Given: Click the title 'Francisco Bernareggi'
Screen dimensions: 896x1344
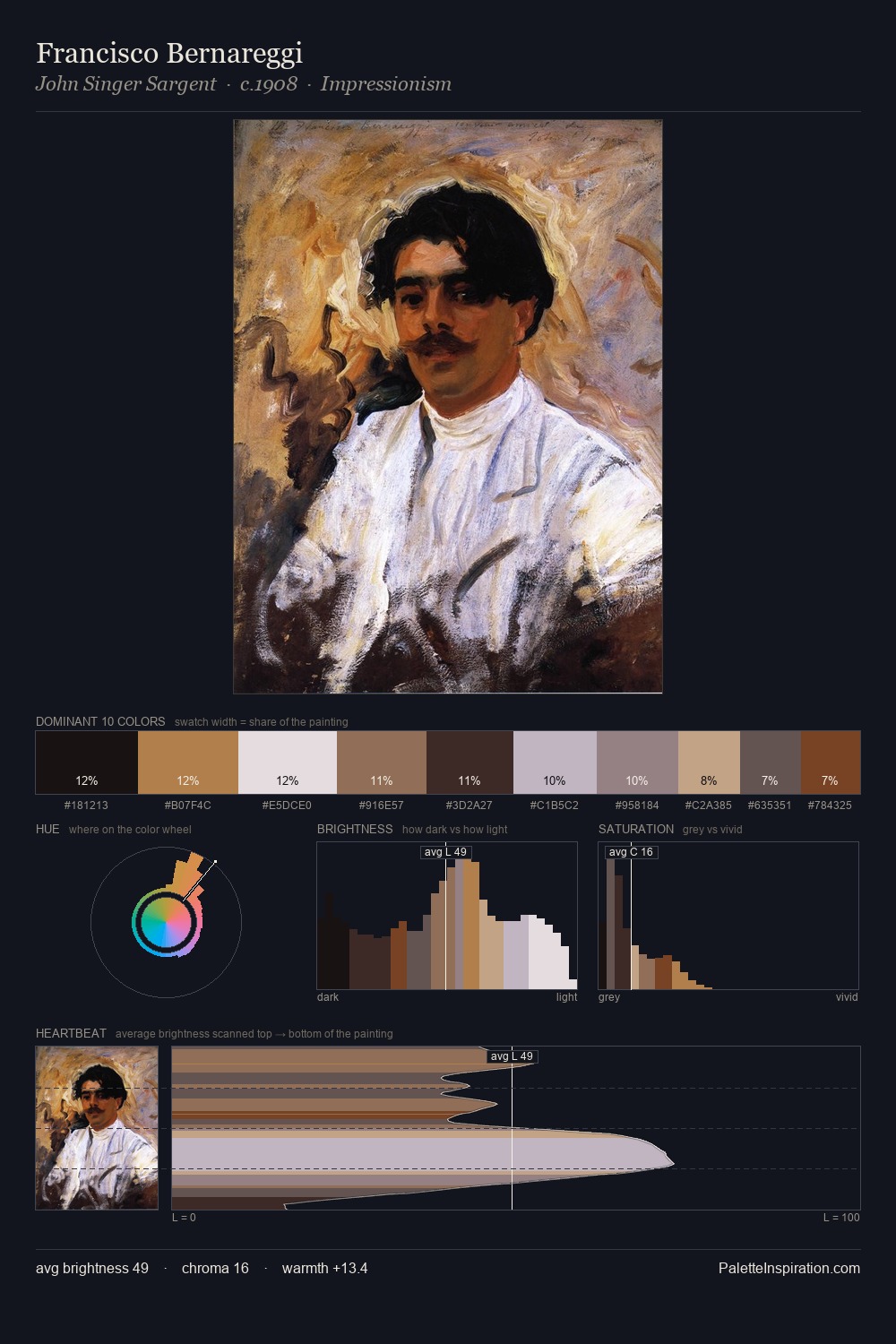Looking at the screenshot, I should coord(169,53).
